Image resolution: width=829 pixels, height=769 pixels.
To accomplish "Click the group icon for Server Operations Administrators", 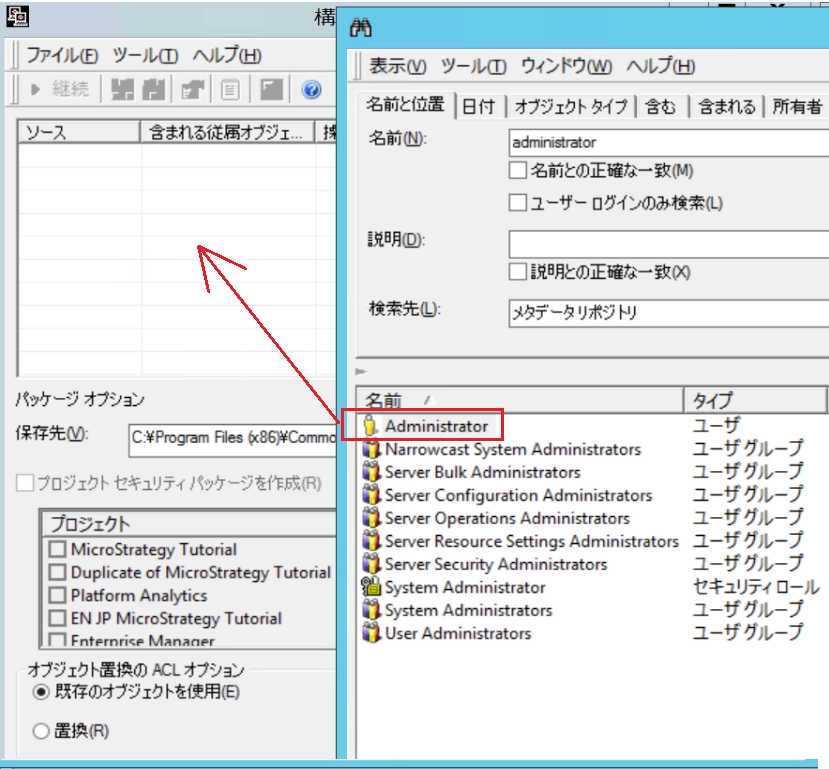I will 371,518.
